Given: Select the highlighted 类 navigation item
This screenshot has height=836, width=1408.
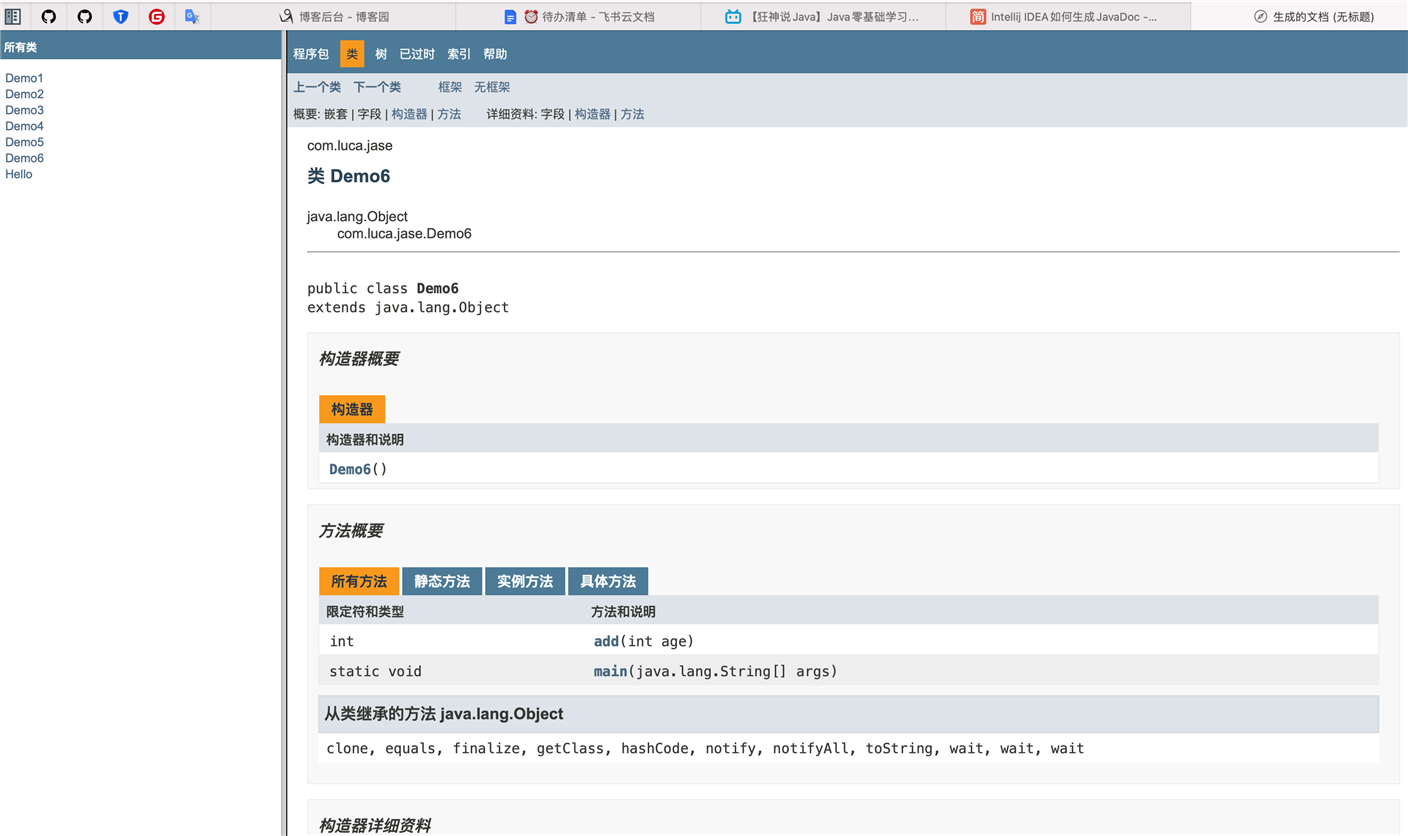Looking at the screenshot, I should coord(352,54).
